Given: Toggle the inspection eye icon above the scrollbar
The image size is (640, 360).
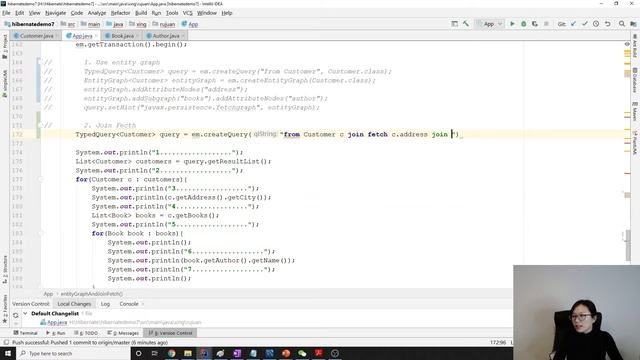Looking at the screenshot, I should click(627, 44).
